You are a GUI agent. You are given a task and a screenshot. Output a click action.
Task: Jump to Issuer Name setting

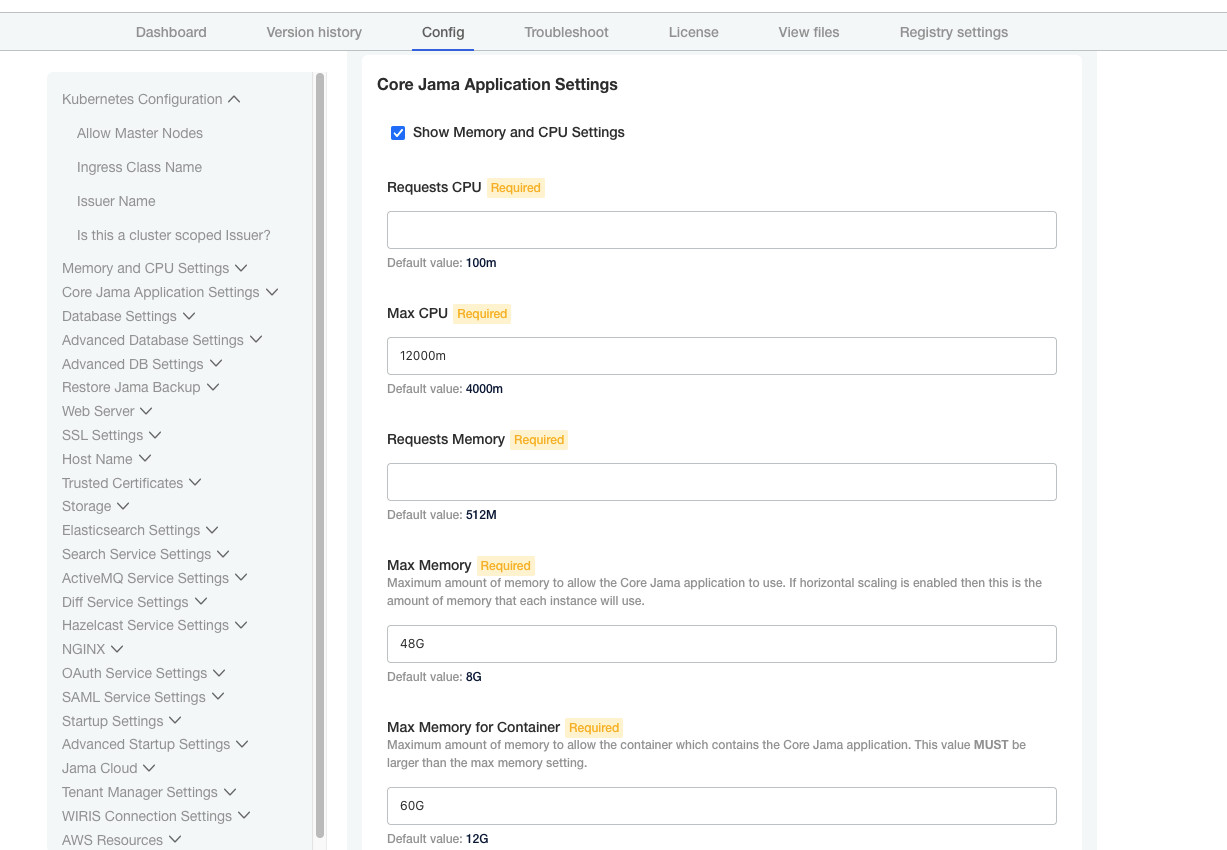click(x=116, y=201)
